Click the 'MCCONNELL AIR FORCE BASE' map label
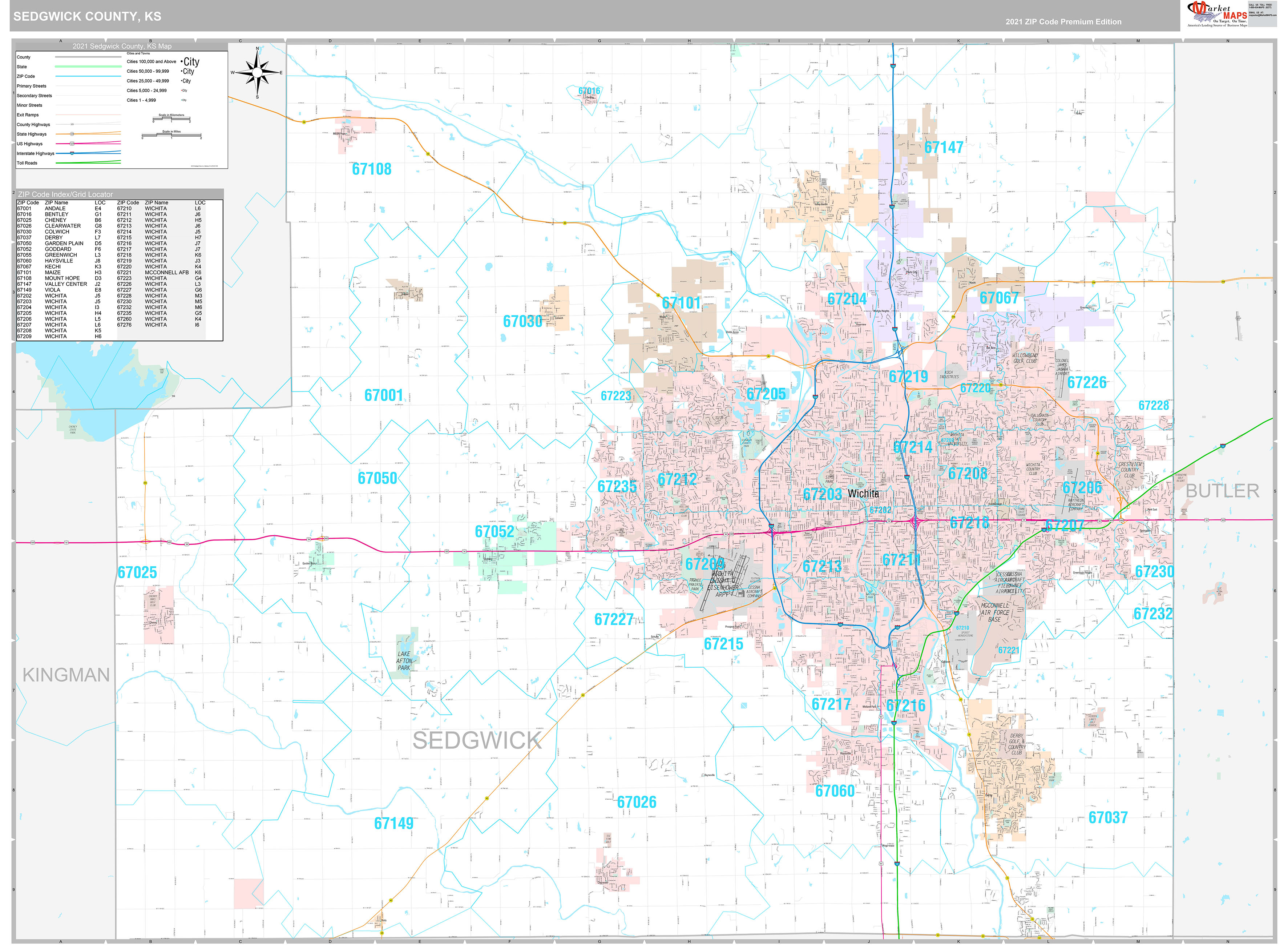 pos(995,612)
